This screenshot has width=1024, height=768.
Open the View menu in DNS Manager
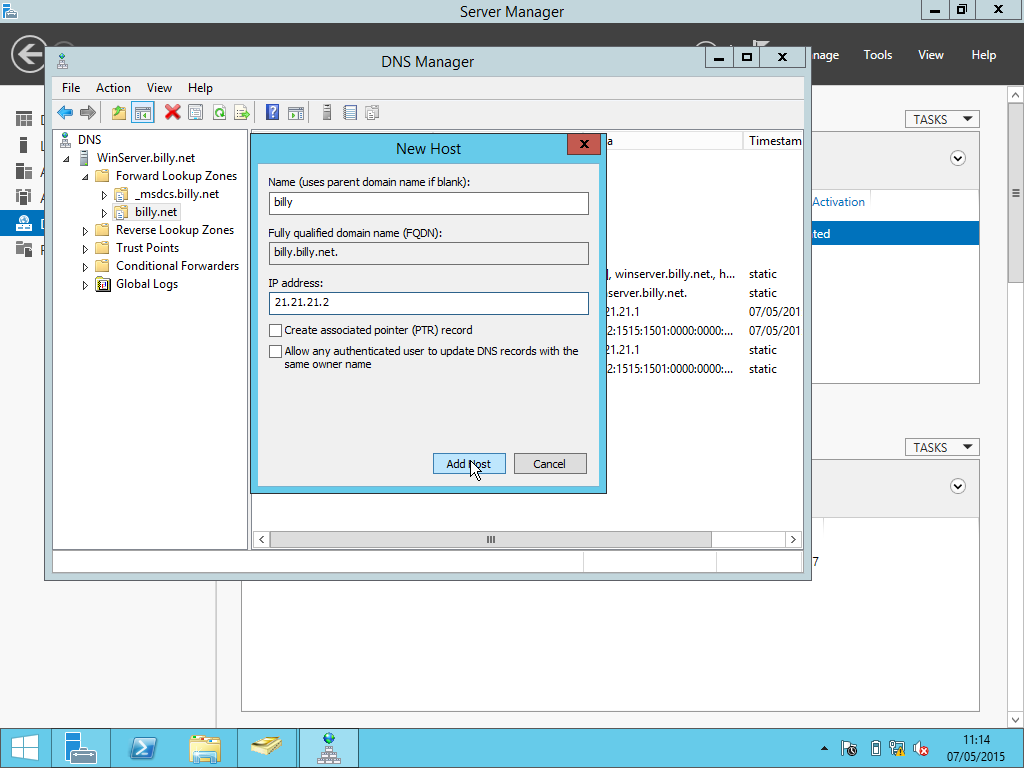pyautogui.click(x=159, y=88)
